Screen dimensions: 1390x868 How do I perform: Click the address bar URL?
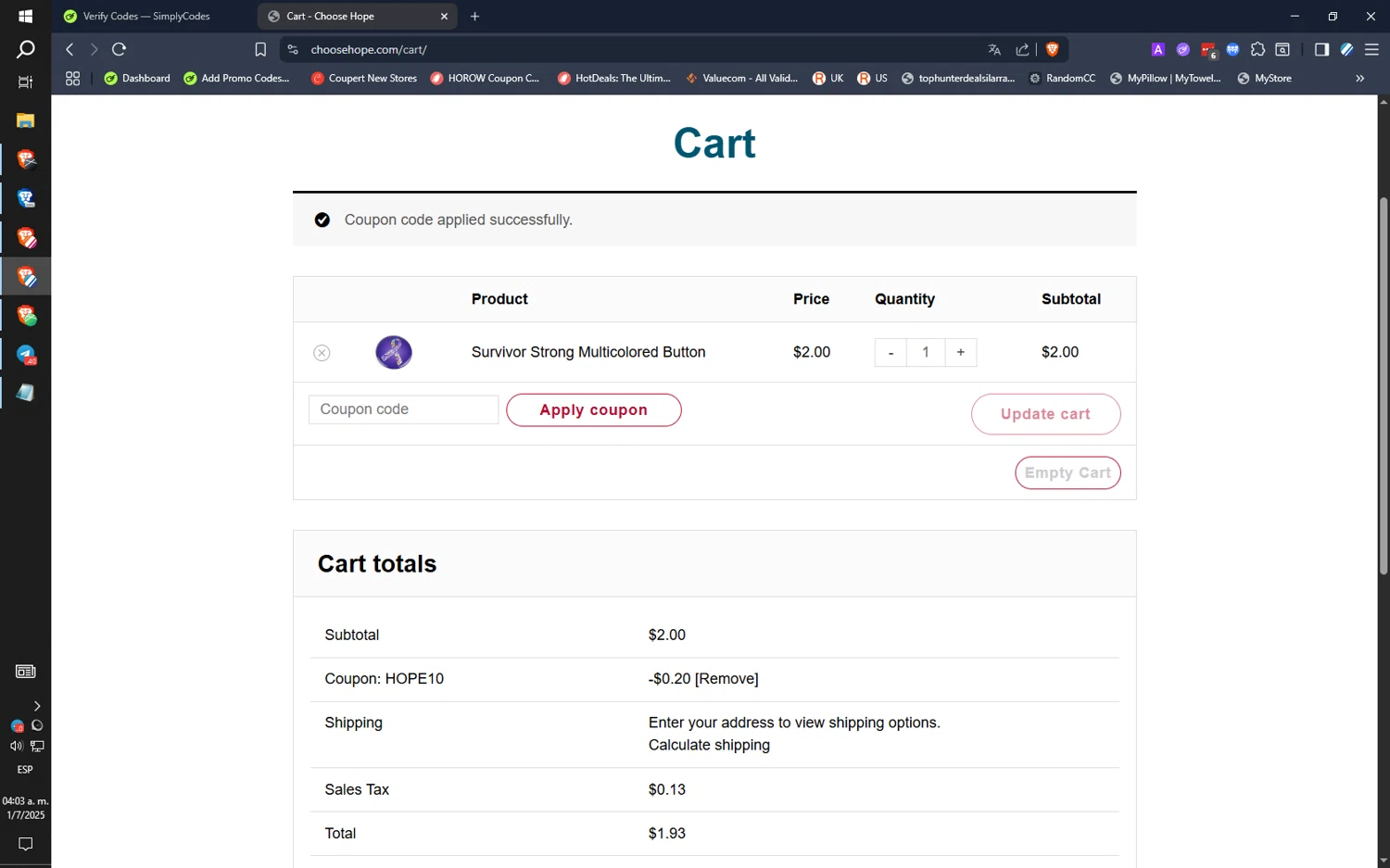pyautogui.click(x=369, y=50)
